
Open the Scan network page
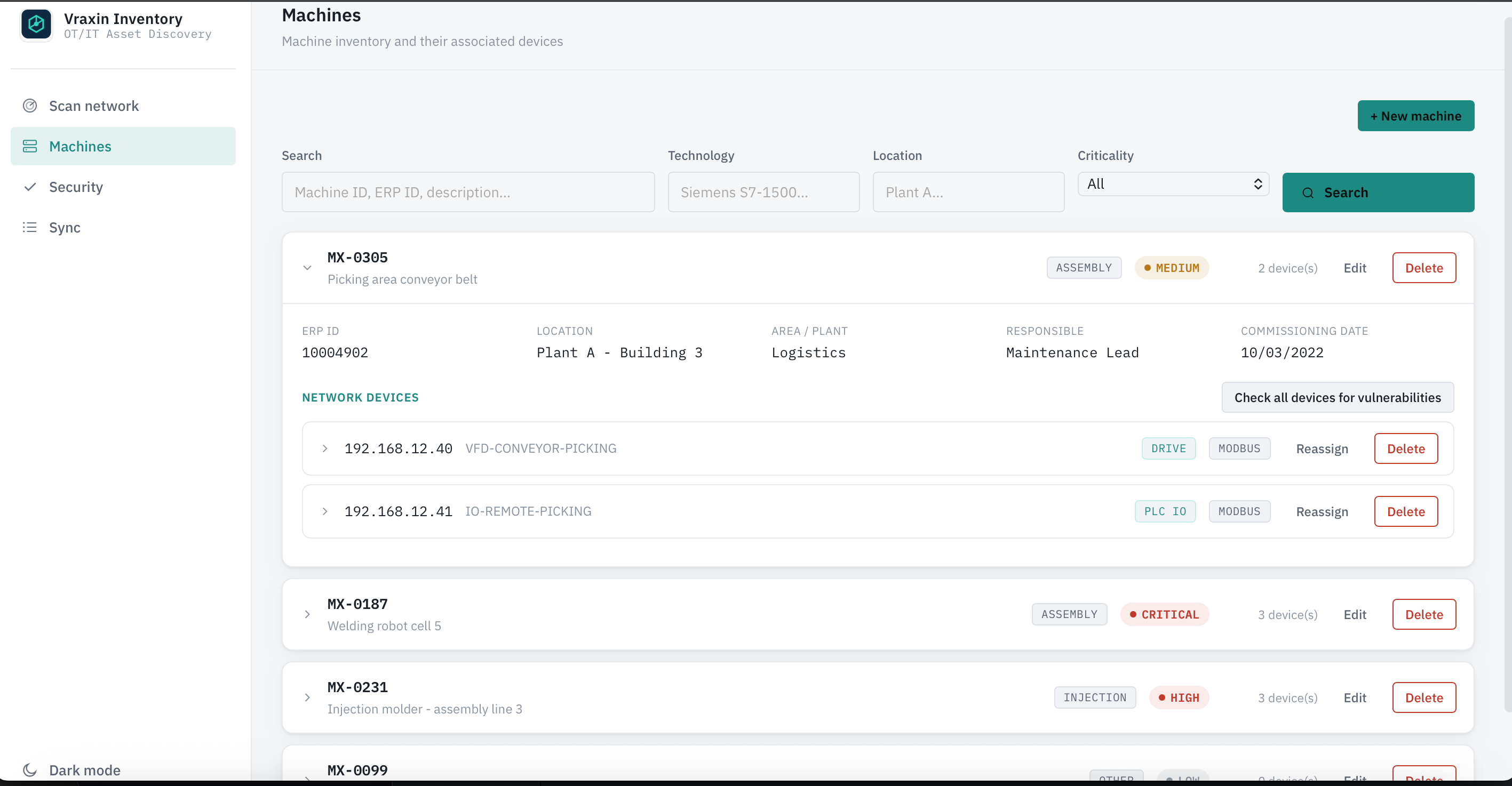coord(123,106)
